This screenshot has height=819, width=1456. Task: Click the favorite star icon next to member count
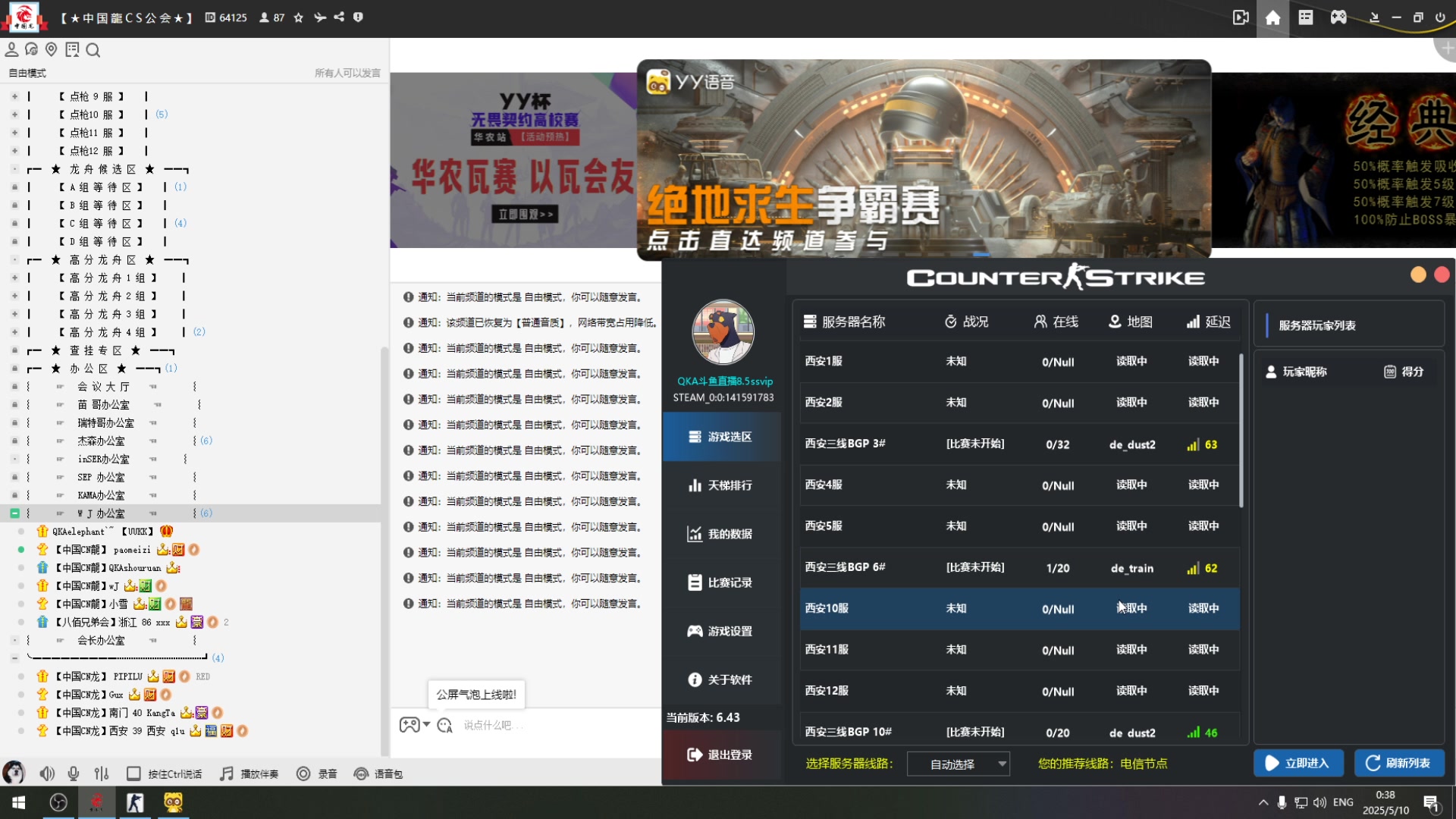(x=299, y=17)
